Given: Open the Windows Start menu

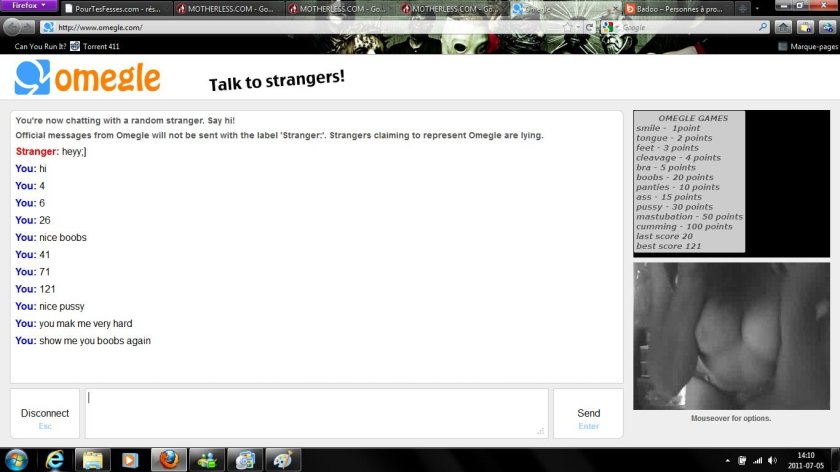Looking at the screenshot, I should [x=16, y=460].
